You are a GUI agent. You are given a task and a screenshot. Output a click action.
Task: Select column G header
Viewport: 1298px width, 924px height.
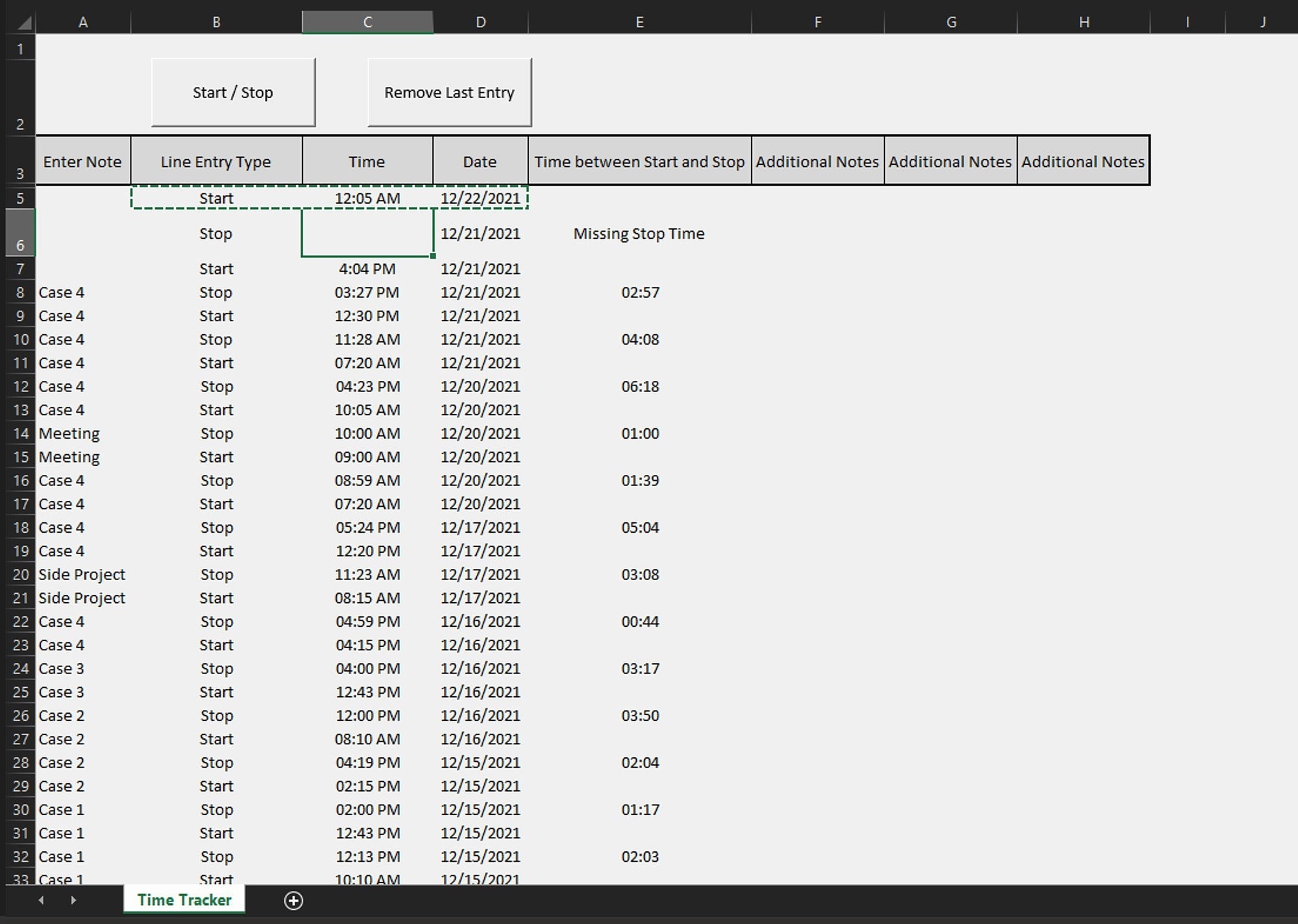point(951,22)
